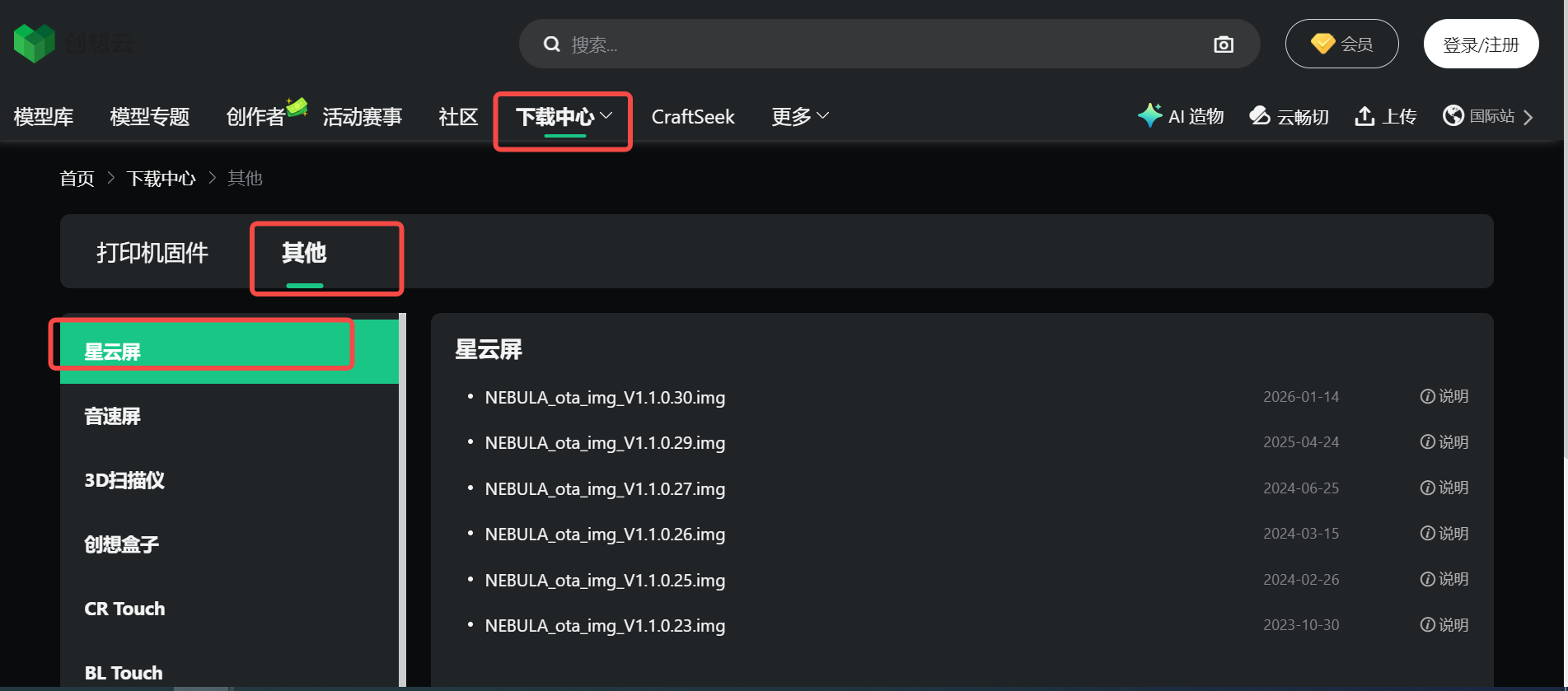The image size is (1568, 691).
Task: Select 活动赛事 in the nav bar
Action: coord(363,117)
